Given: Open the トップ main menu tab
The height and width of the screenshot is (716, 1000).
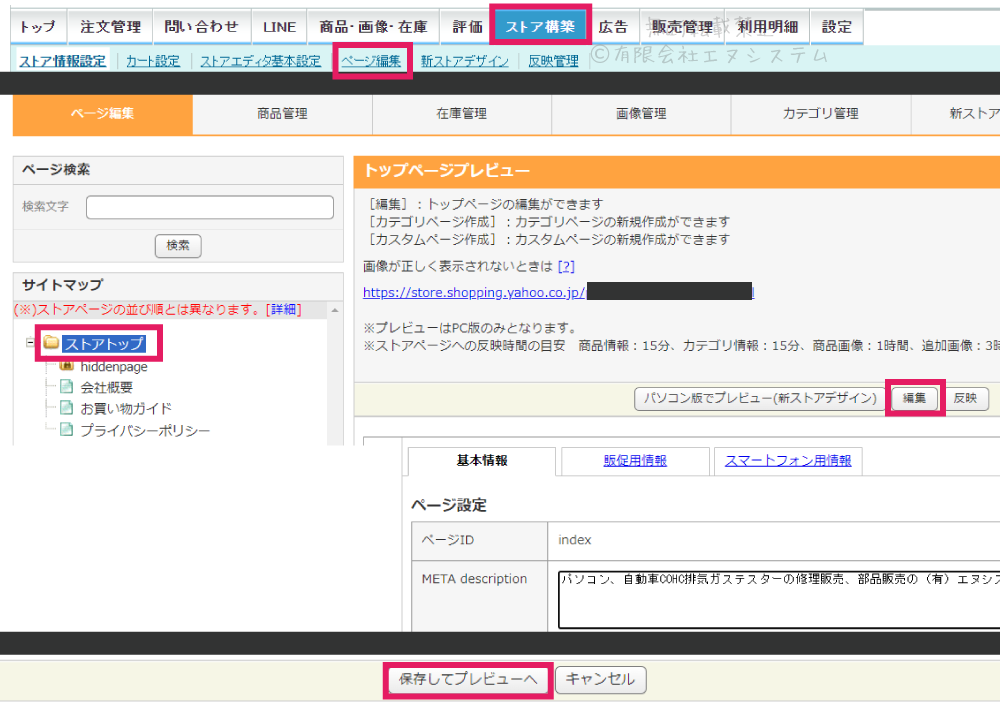Looking at the screenshot, I should [x=38, y=27].
